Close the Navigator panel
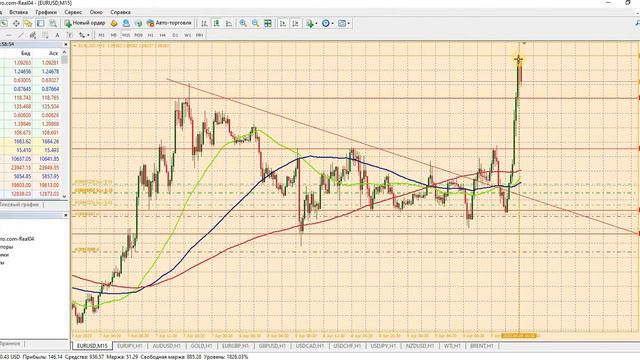 tap(66, 215)
